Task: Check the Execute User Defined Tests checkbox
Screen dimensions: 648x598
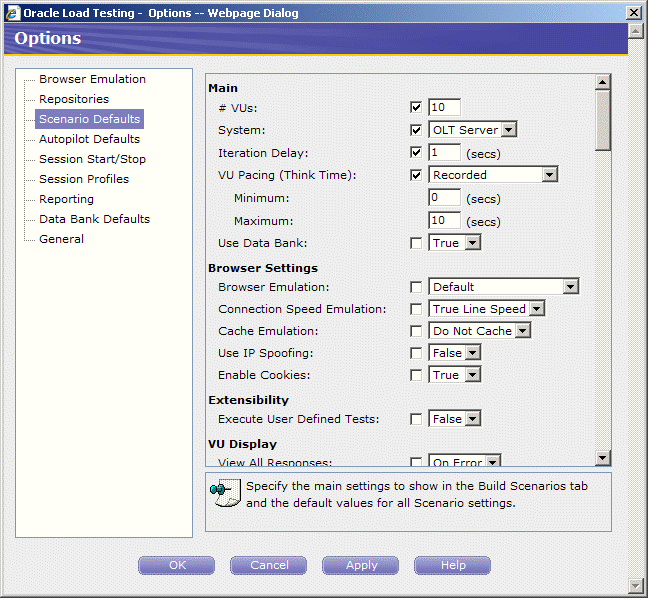Action: coord(416,419)
